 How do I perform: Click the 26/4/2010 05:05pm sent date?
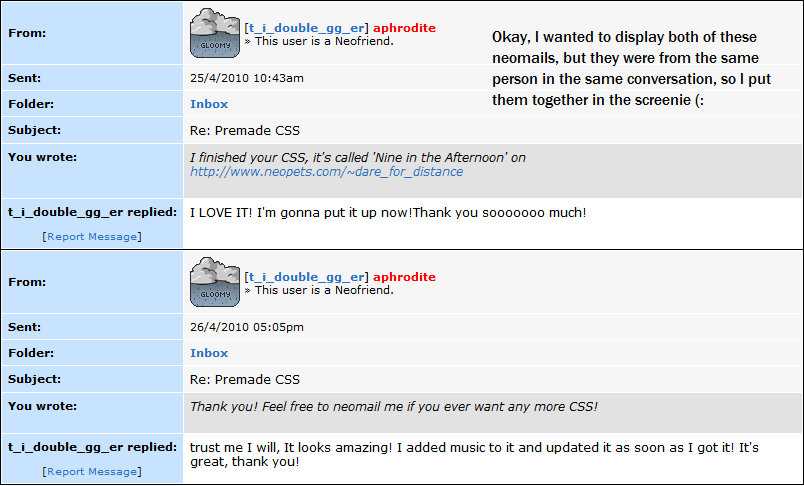click(x=247, y=327)
